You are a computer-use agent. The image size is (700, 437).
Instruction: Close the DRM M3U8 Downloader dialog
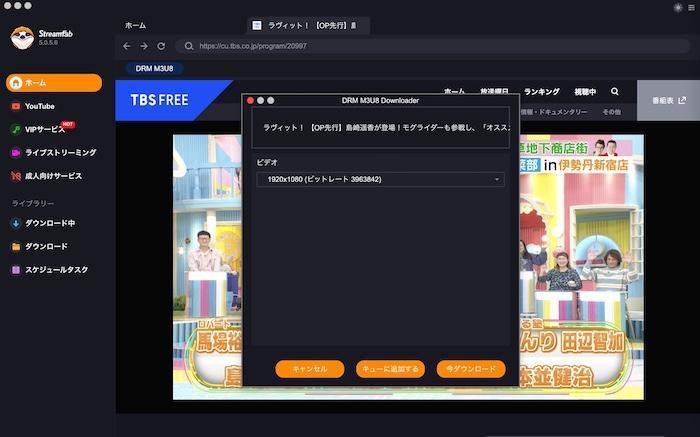point(250,100)
